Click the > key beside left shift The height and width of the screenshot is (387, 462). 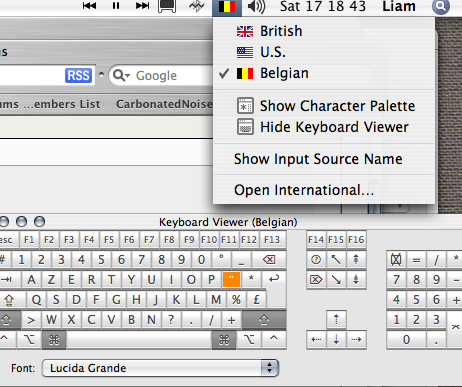pos(31,320)
